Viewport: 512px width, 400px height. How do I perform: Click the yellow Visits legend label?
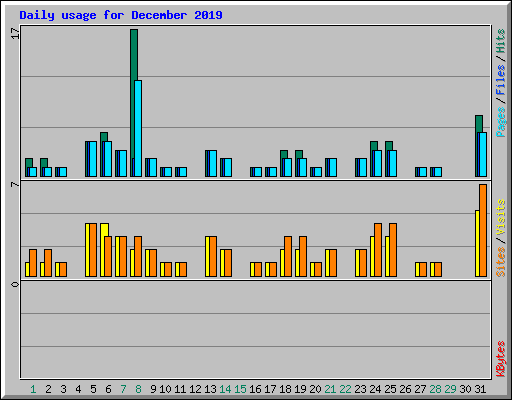[500, 217]
